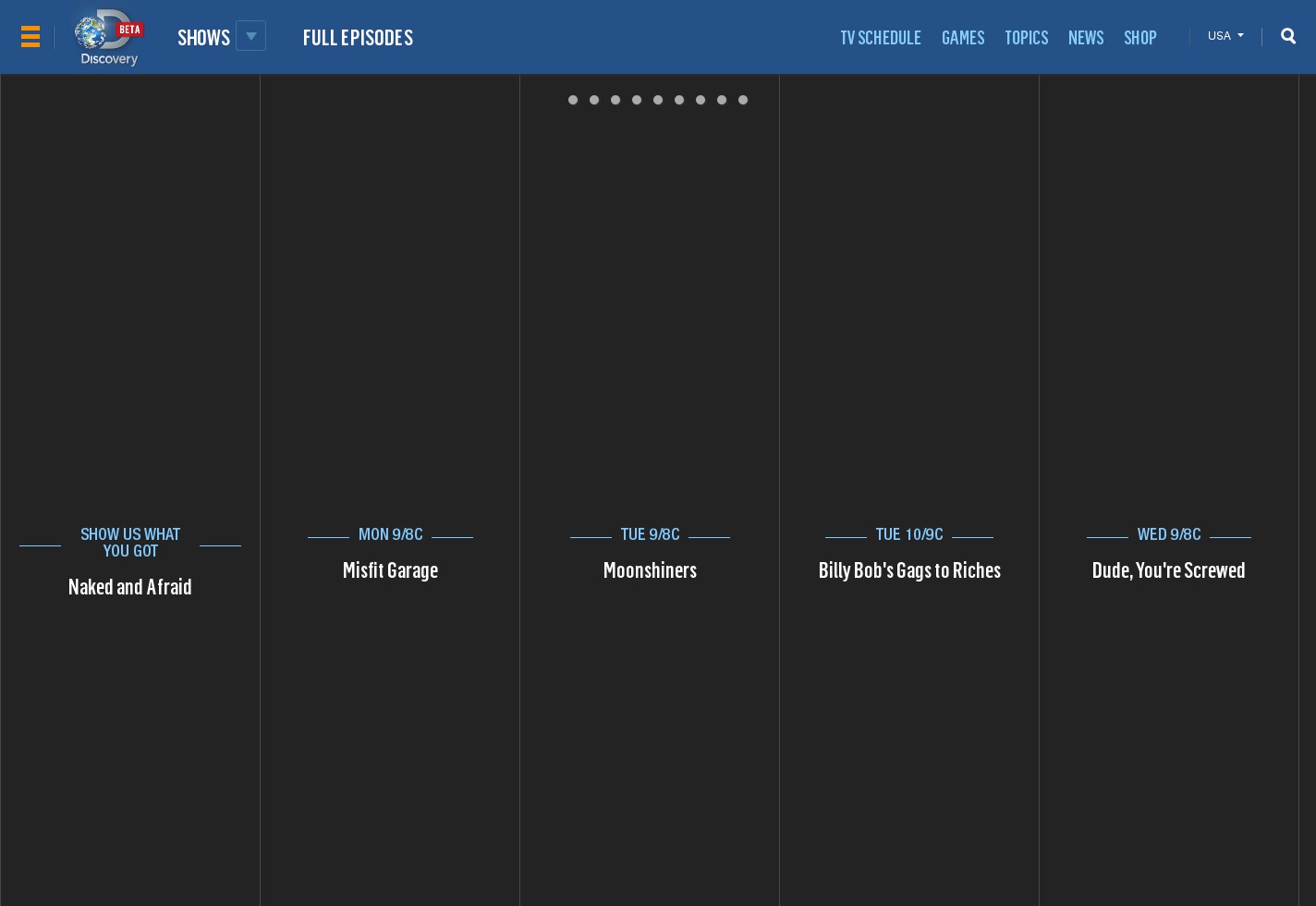Open Billy Bob's Gags to Riches
The width and height of the screenshot is (1316, 906).
909,569
